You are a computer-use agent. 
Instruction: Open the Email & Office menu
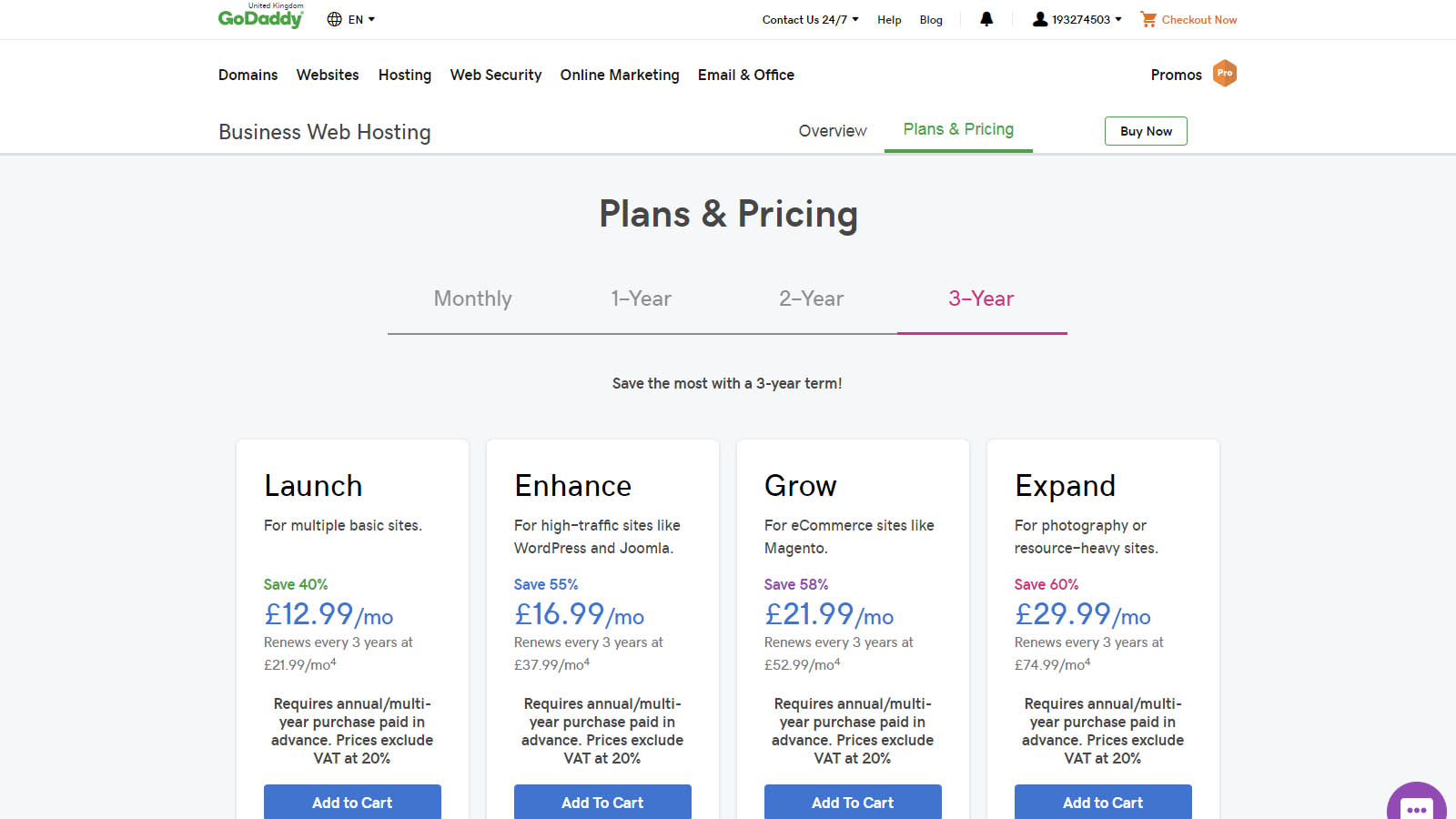pyautogui.click(x=745, y=75)
